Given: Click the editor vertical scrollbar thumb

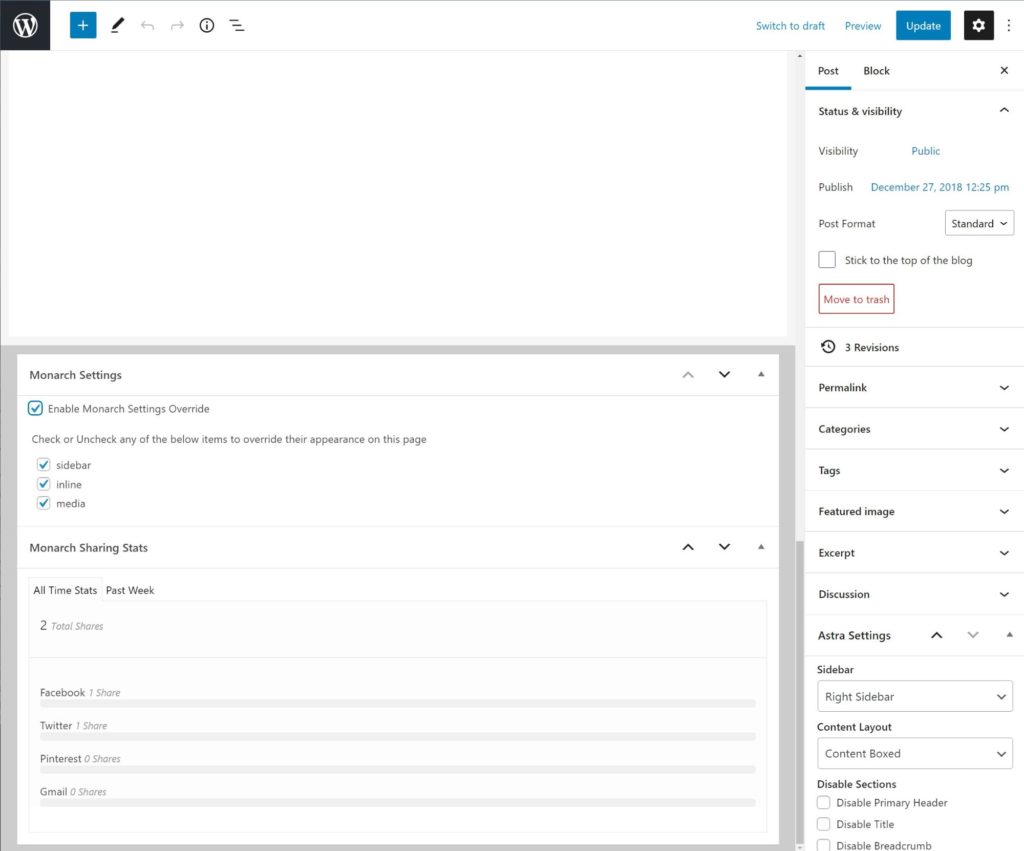Looking at the screenshot, I should coord(799,692).
